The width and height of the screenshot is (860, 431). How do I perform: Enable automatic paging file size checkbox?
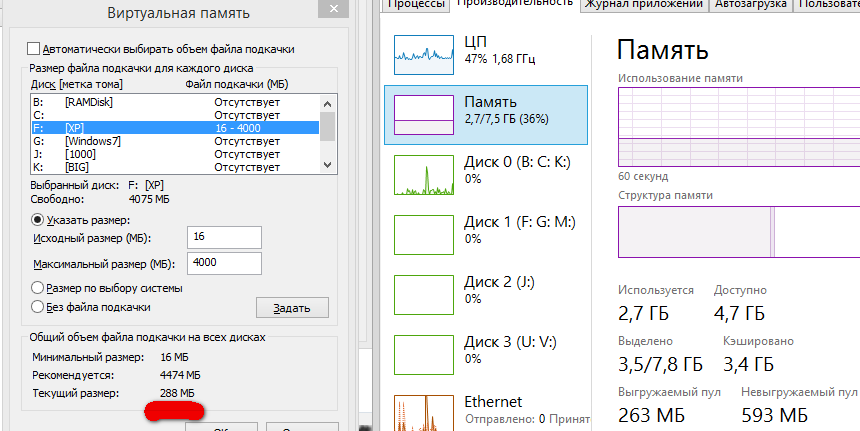(x=35, y=49)
